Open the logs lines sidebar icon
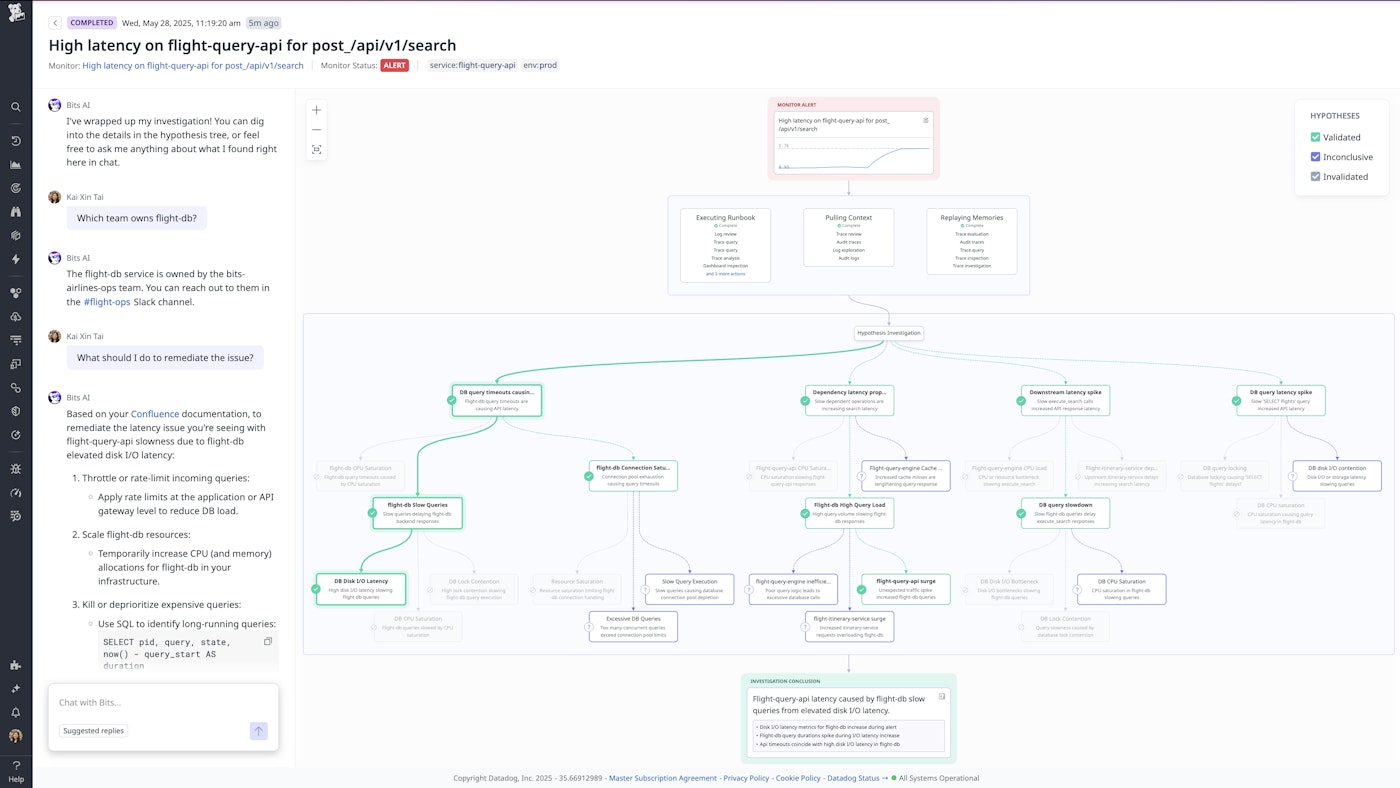Image resolution: width=1400 pixels, height=788 pixels. click(16, 340)
